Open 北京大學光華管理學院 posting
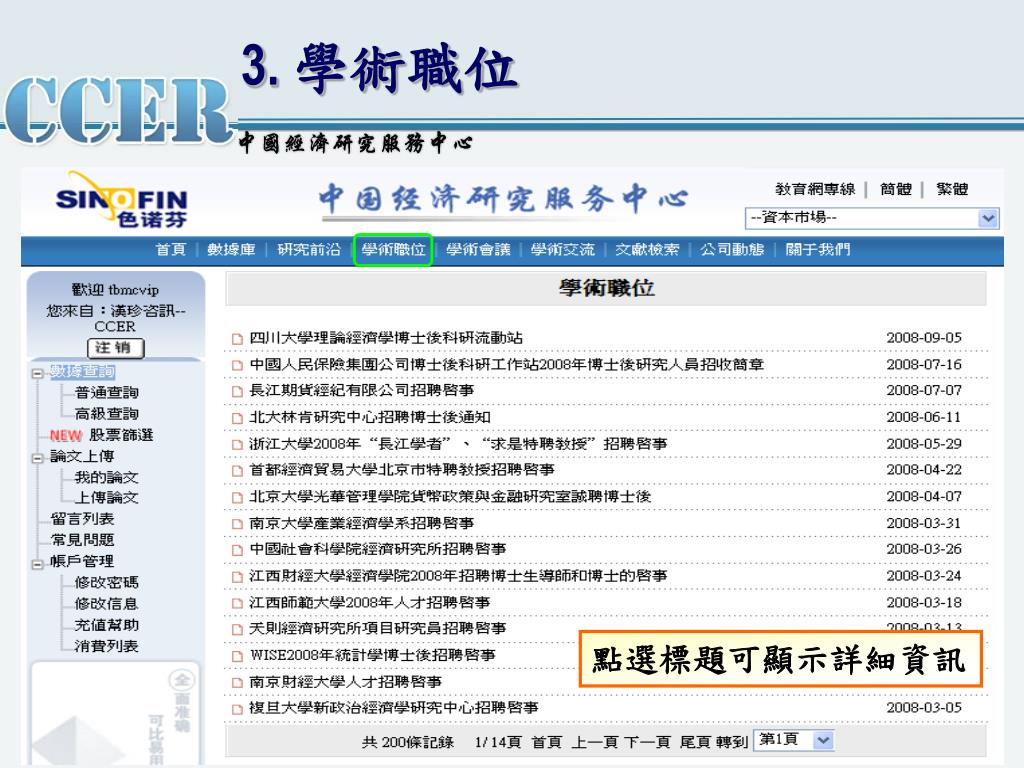This screenshot has width=1024, height=768. click(x=450, y=496)
